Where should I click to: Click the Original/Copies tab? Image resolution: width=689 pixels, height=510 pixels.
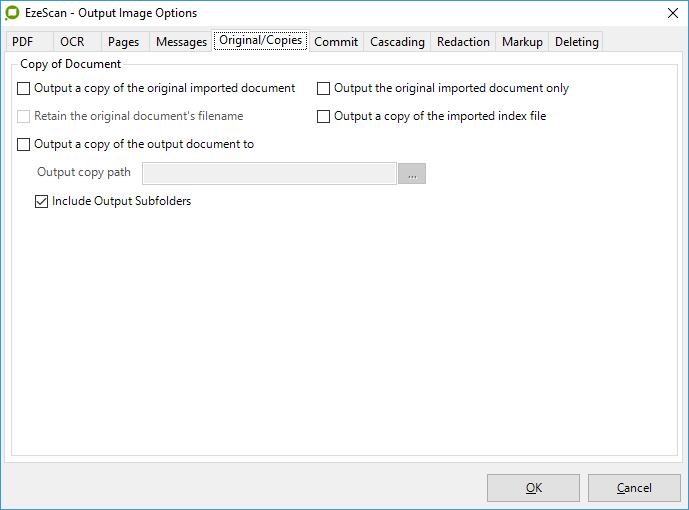tap(260, 41)
